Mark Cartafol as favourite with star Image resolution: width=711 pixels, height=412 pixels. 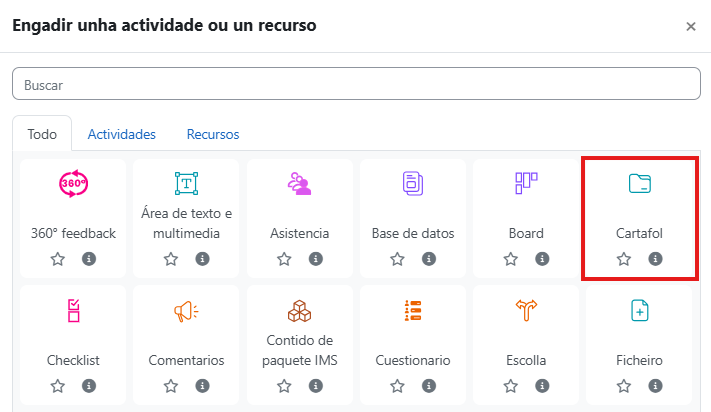click(x=624, y=259)
